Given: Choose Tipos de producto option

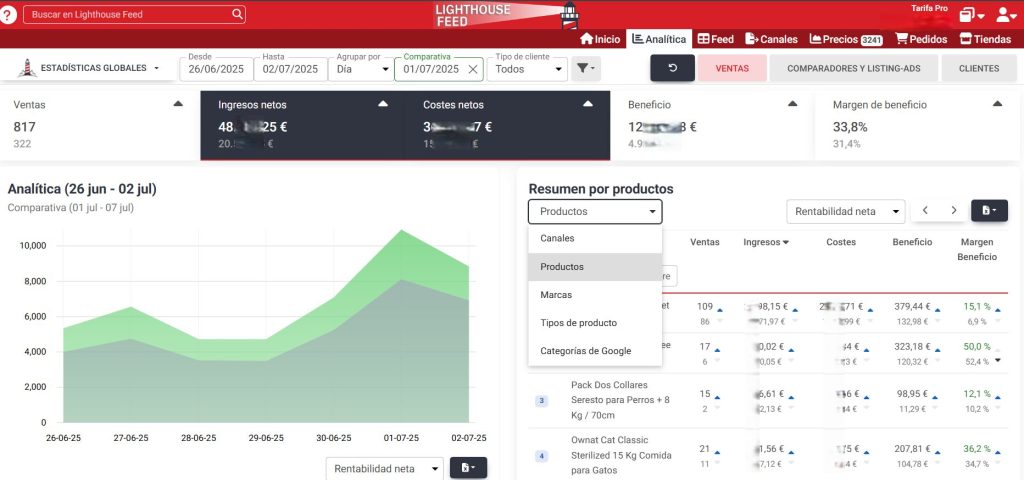Looking at the screenshot, I should pyautogui.click(x=595, y=323).
